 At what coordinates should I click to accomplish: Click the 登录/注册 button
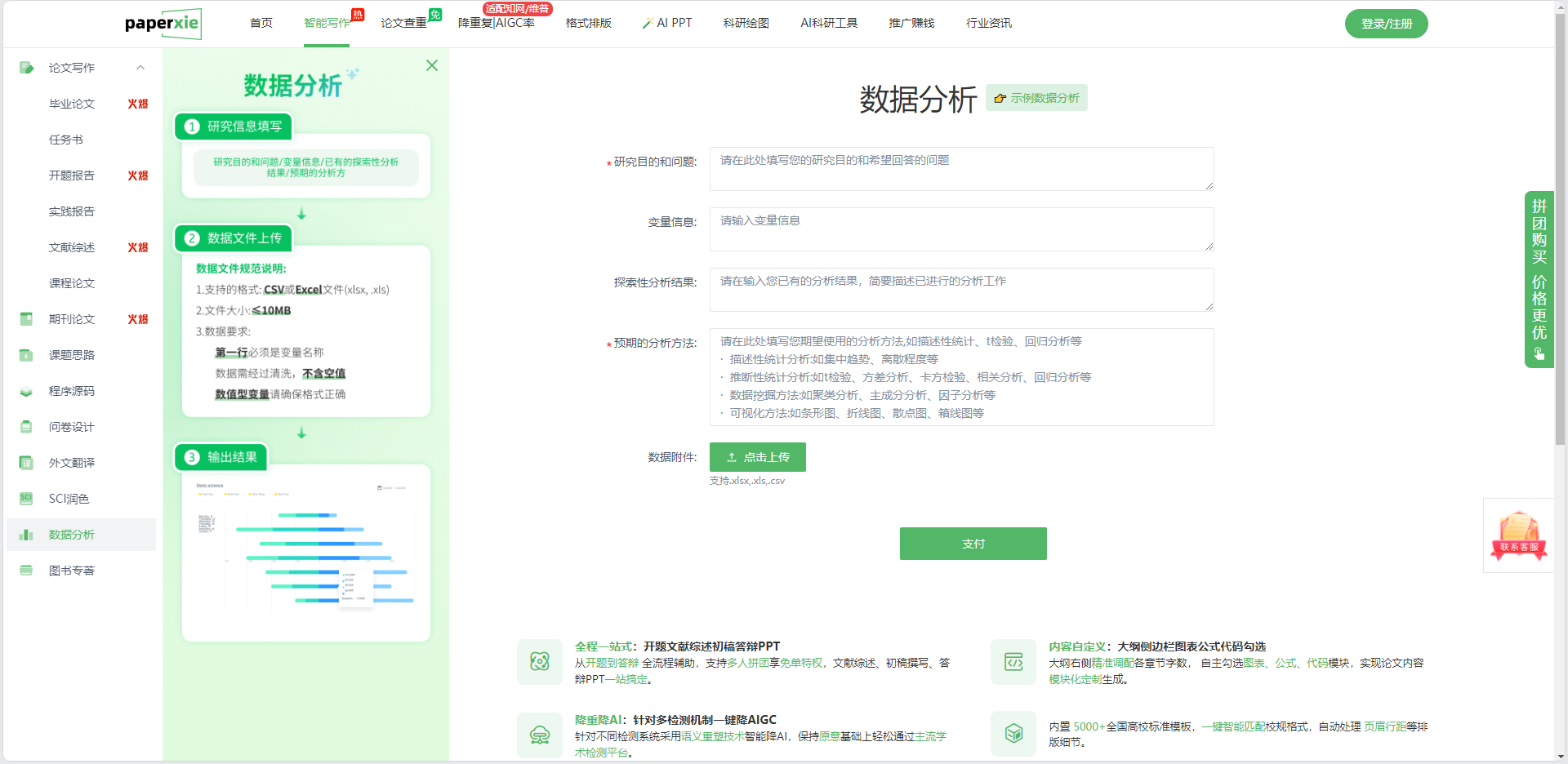point(1386,24)
